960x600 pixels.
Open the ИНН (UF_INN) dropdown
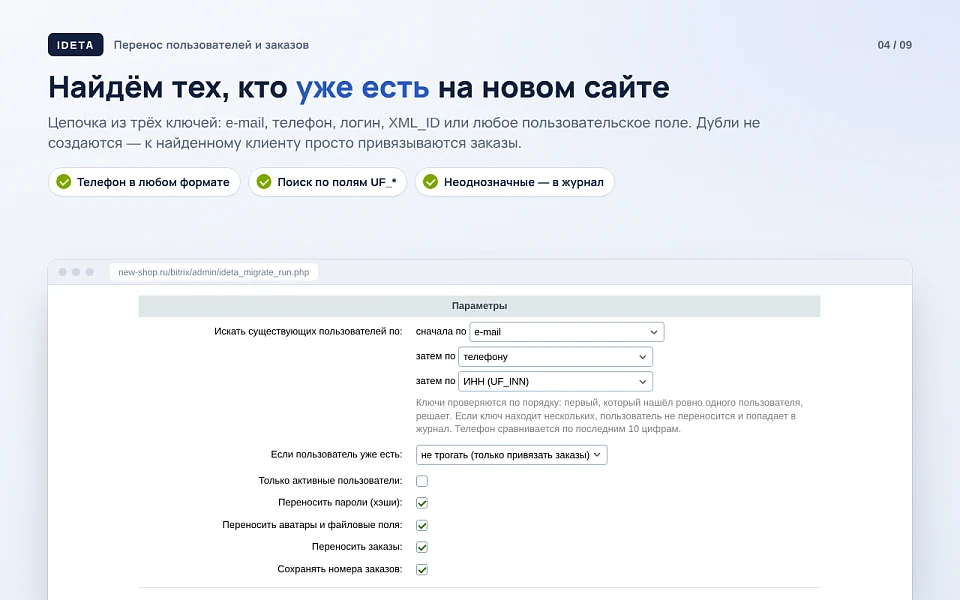tap(555, 381)
